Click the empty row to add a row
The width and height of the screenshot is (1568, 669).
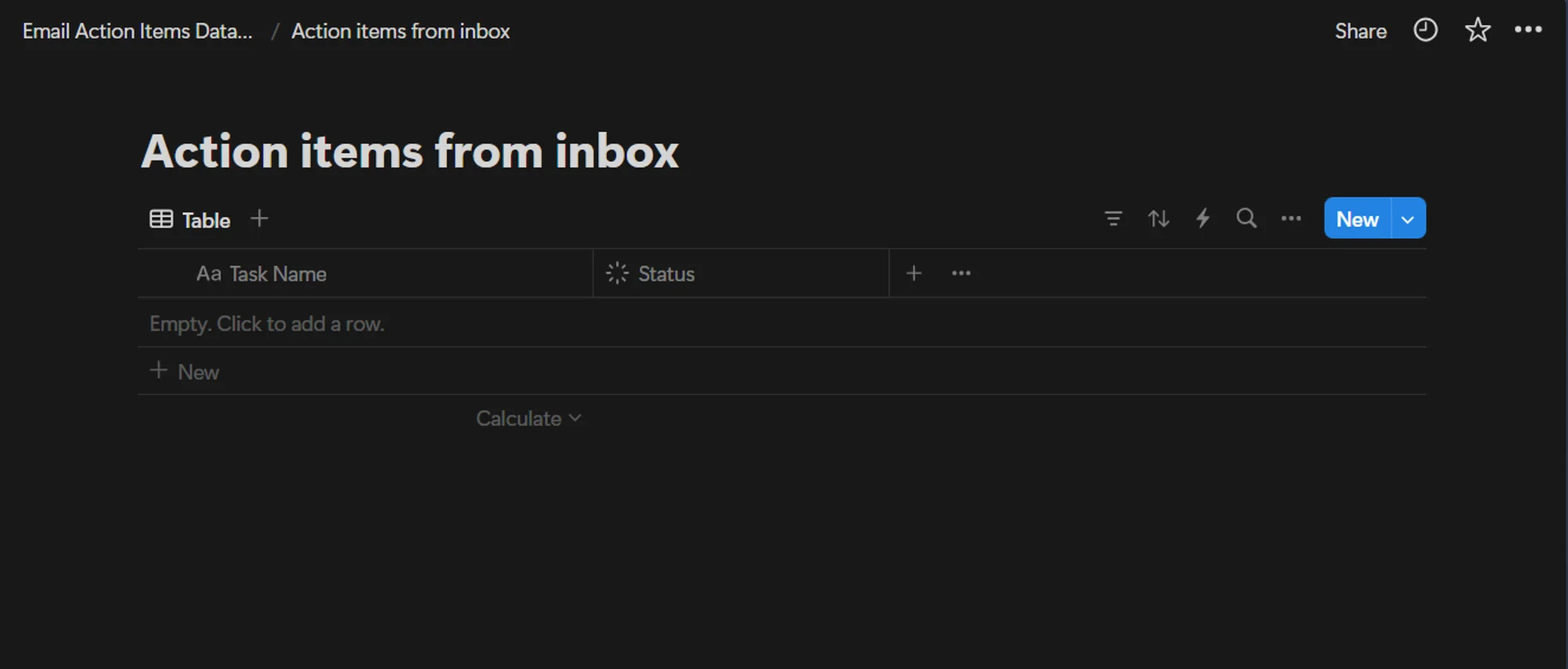click(x=782, y=323)
